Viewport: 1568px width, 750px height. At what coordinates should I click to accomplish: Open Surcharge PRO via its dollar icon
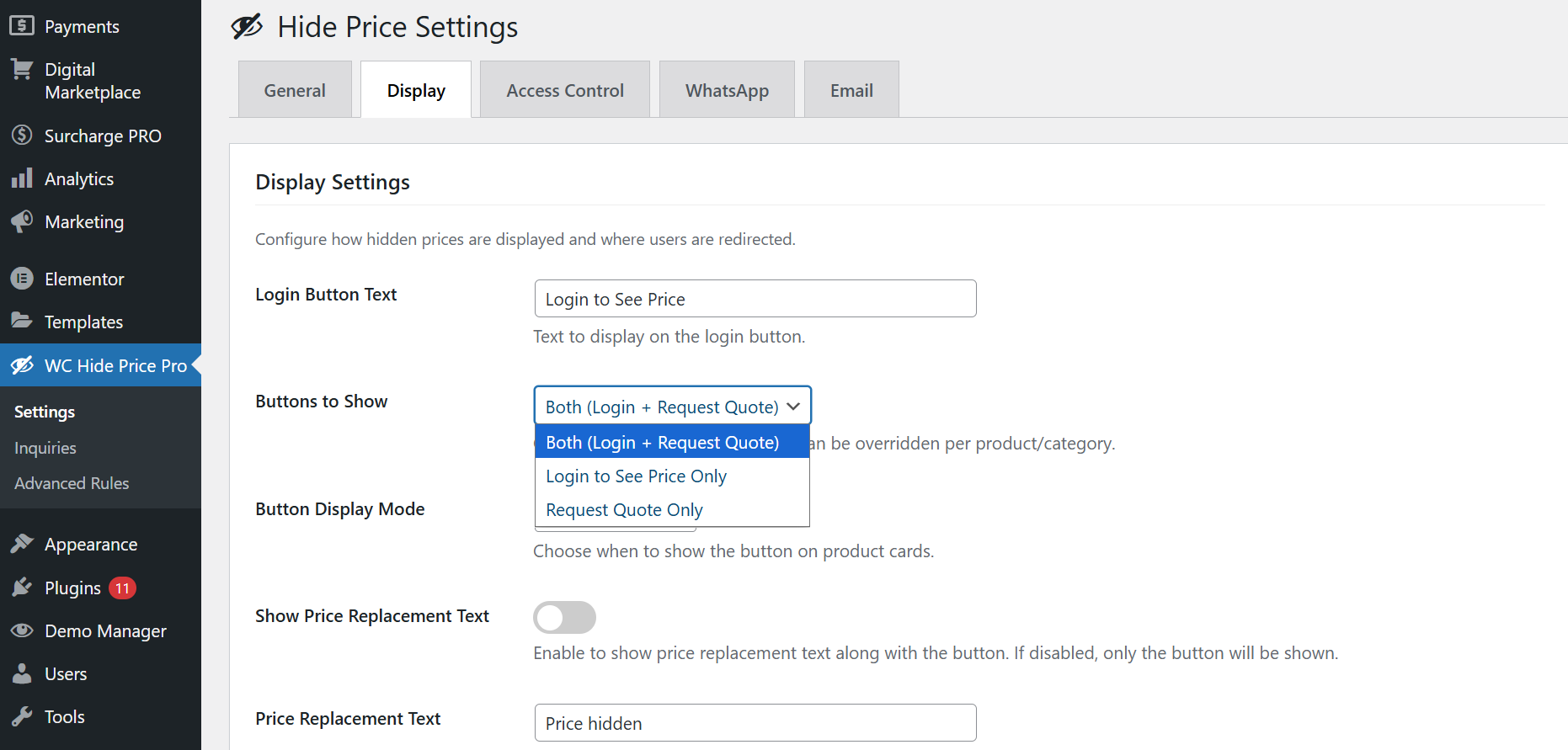pyautogui.click(x=23, y=136)
